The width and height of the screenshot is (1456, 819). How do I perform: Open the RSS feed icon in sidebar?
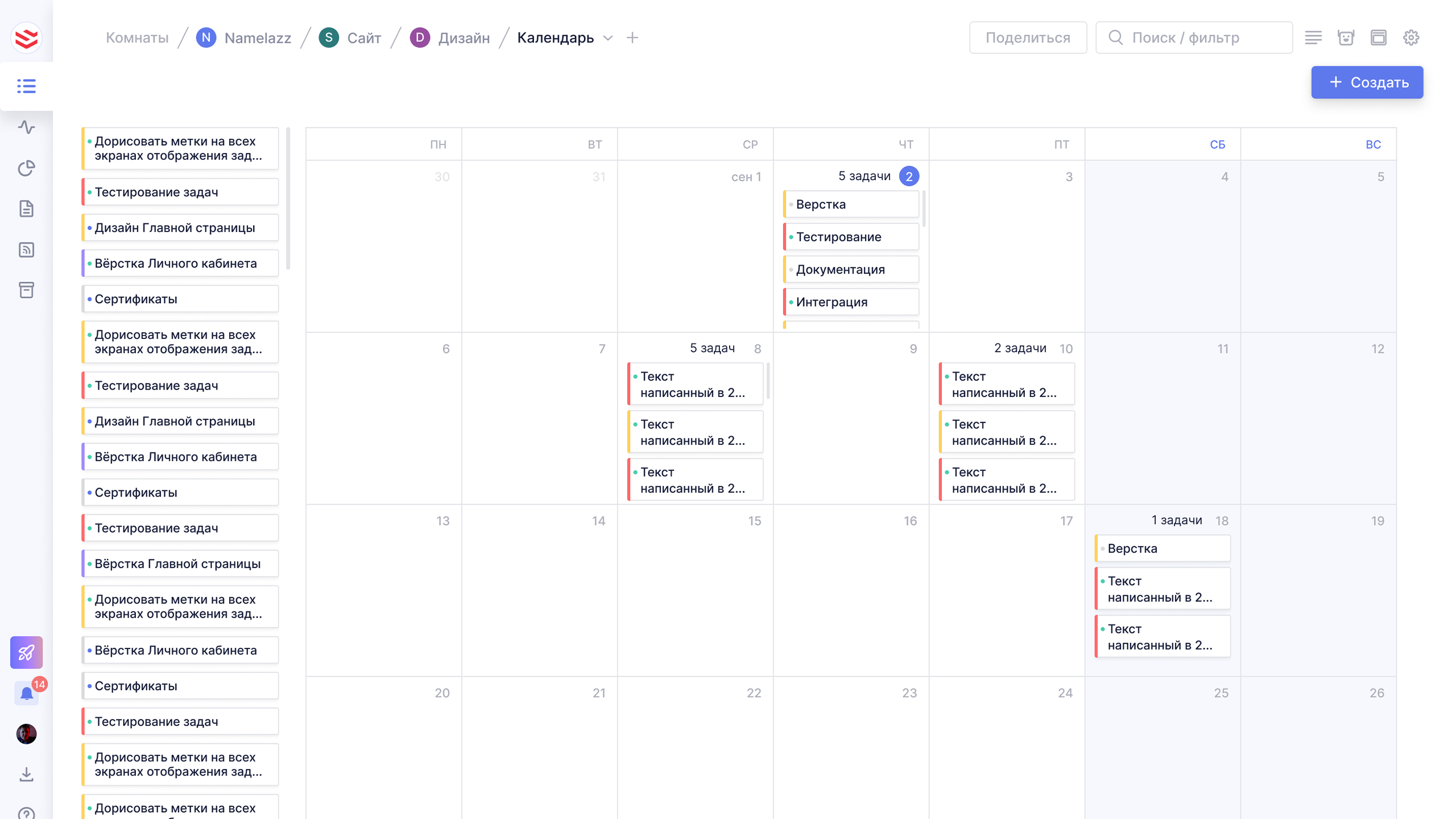click(26, 250)
